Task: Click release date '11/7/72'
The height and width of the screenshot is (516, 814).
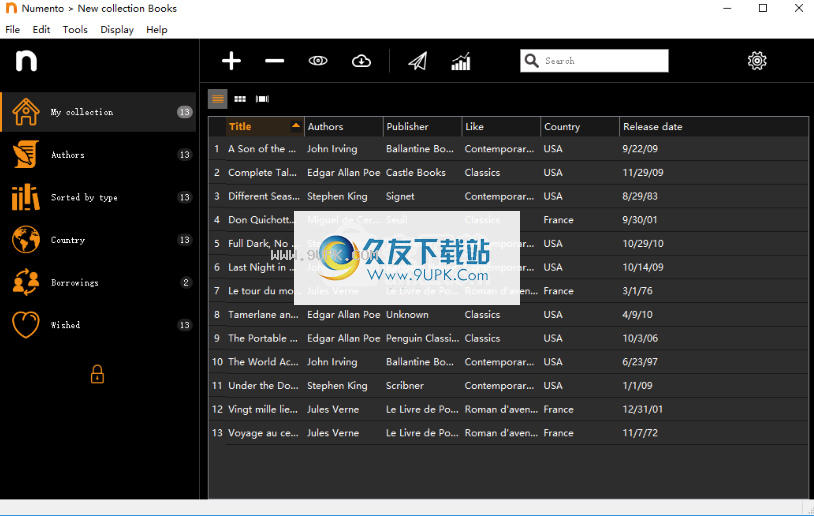Action: [x=640, y=433]
